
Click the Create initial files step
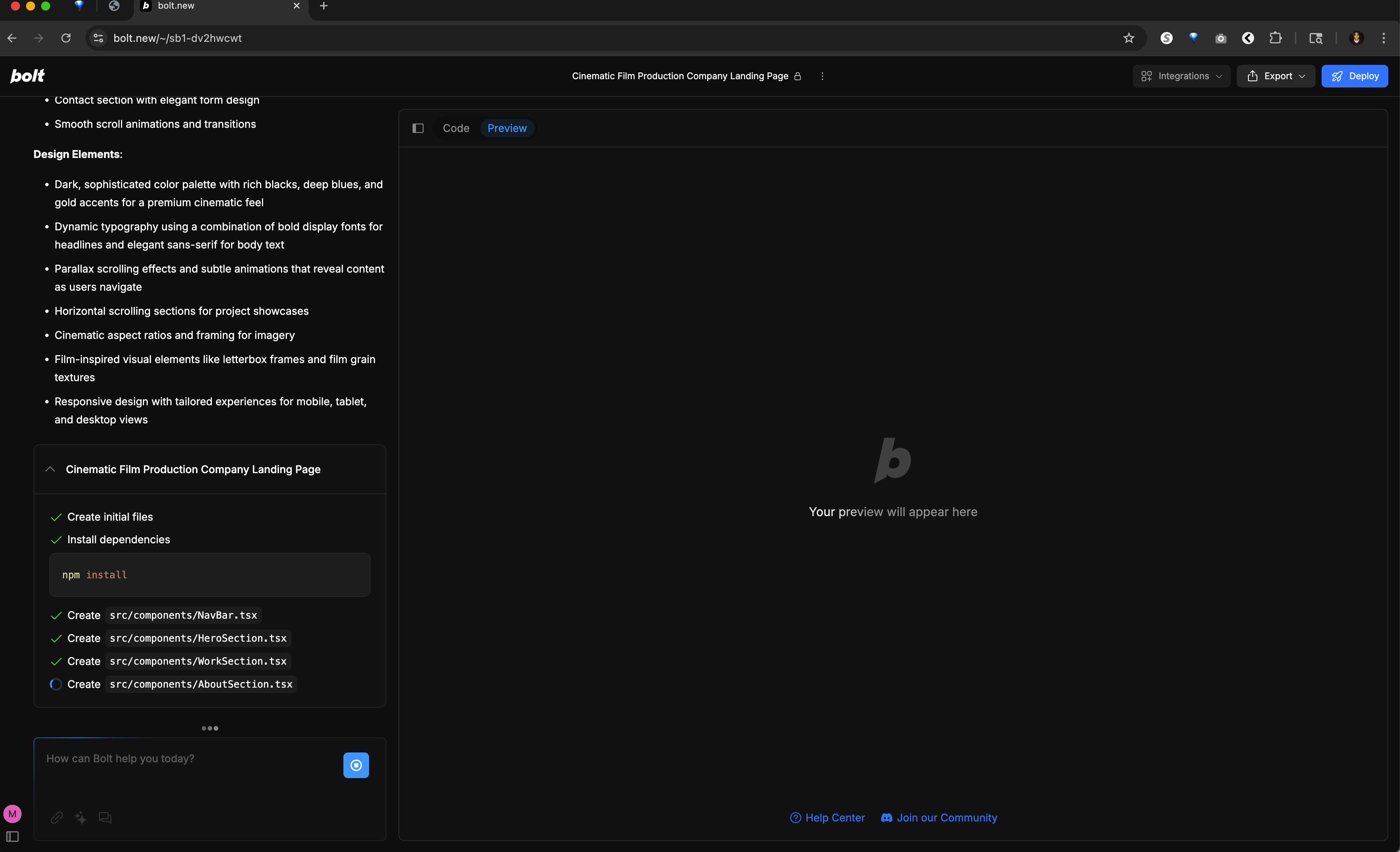(x=110, y=517)
